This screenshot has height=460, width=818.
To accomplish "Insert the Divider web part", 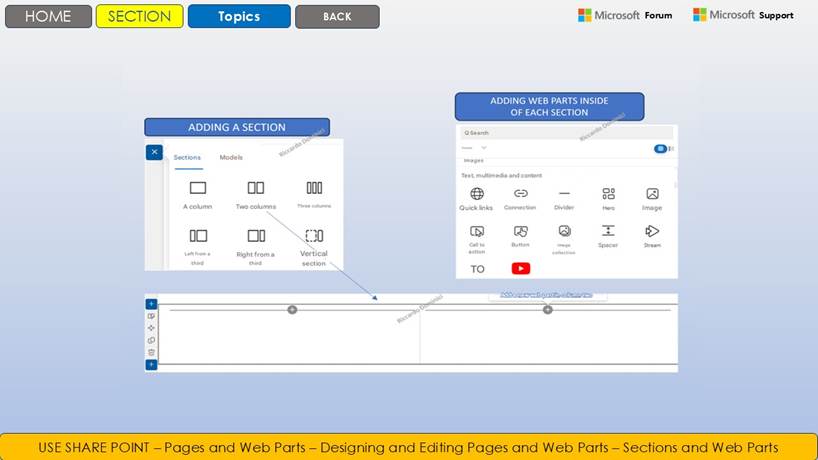I will [564, 194].
